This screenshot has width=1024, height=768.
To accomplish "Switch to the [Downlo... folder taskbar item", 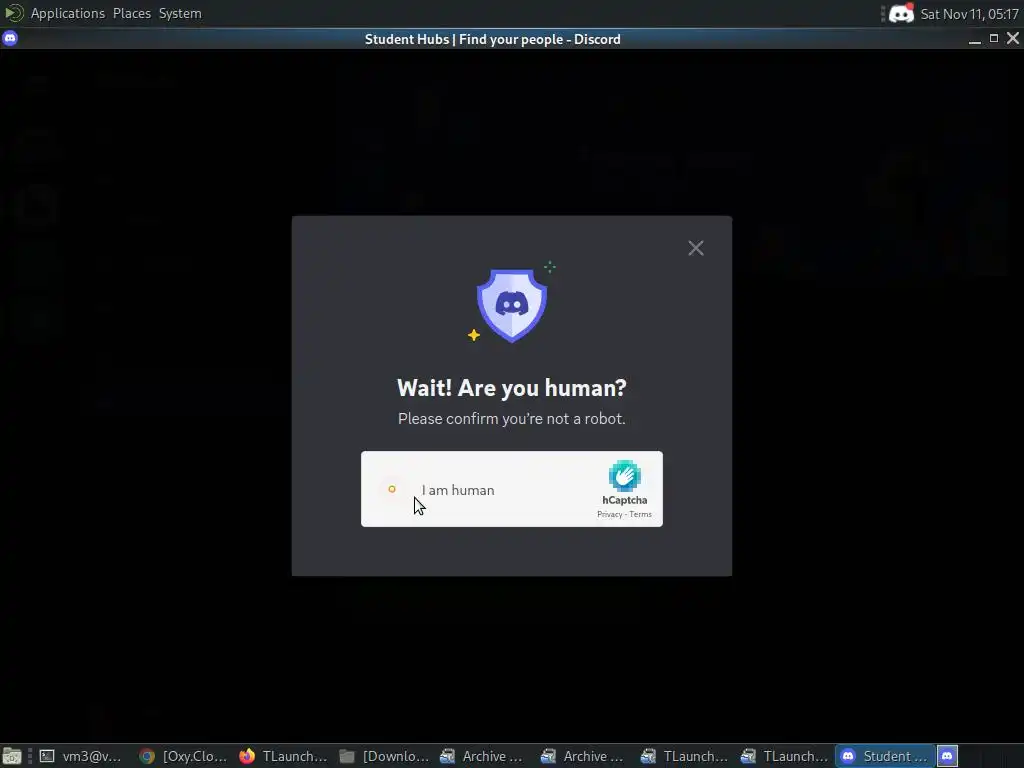I will pyautogui.click(x=384, y=756).
